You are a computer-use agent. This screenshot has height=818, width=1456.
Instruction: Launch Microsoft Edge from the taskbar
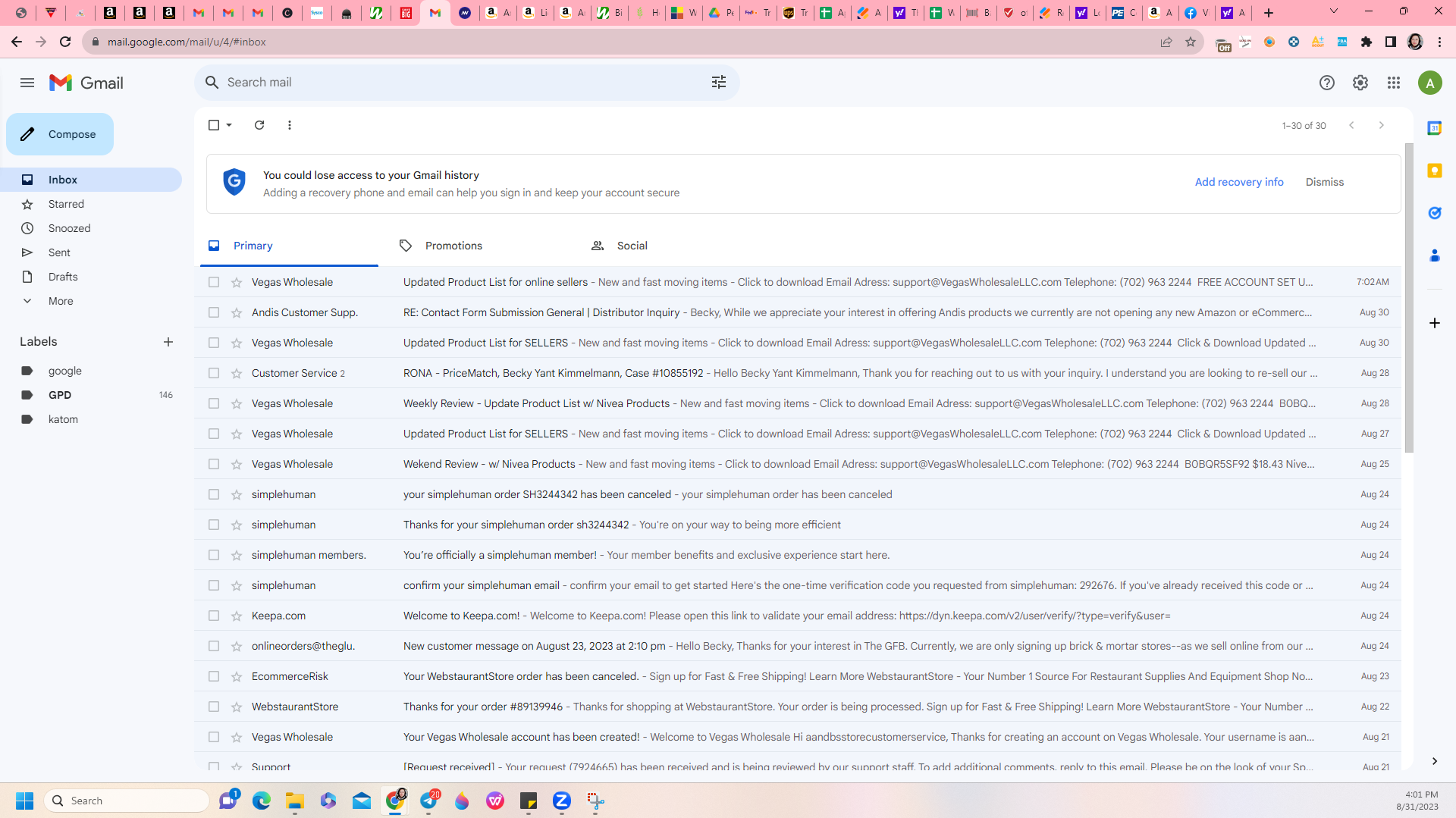(x=262, y=801)
